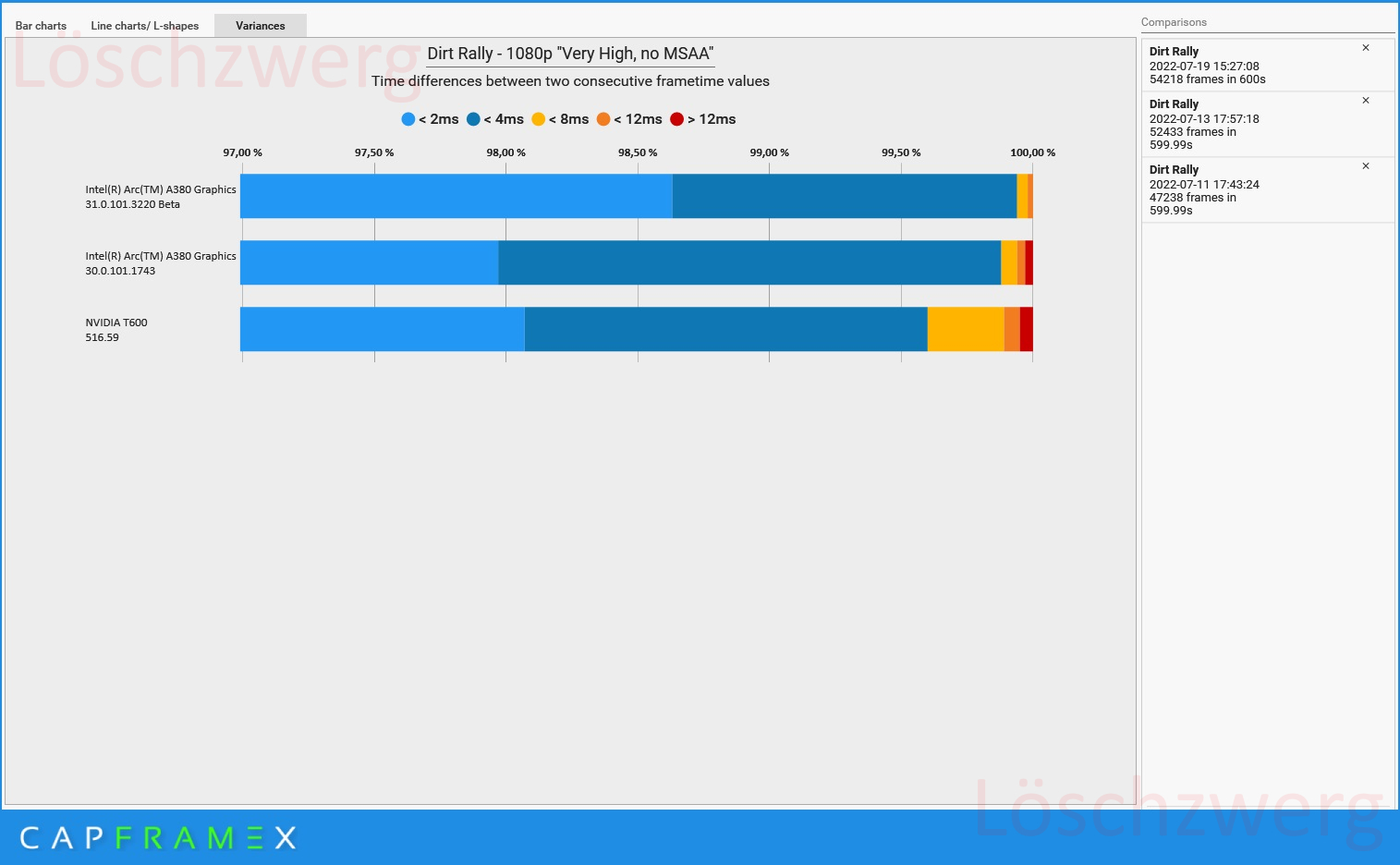
Task: Click the dark blue A380 30.0.101.1743 bar segment
Action: pos(749,262)
